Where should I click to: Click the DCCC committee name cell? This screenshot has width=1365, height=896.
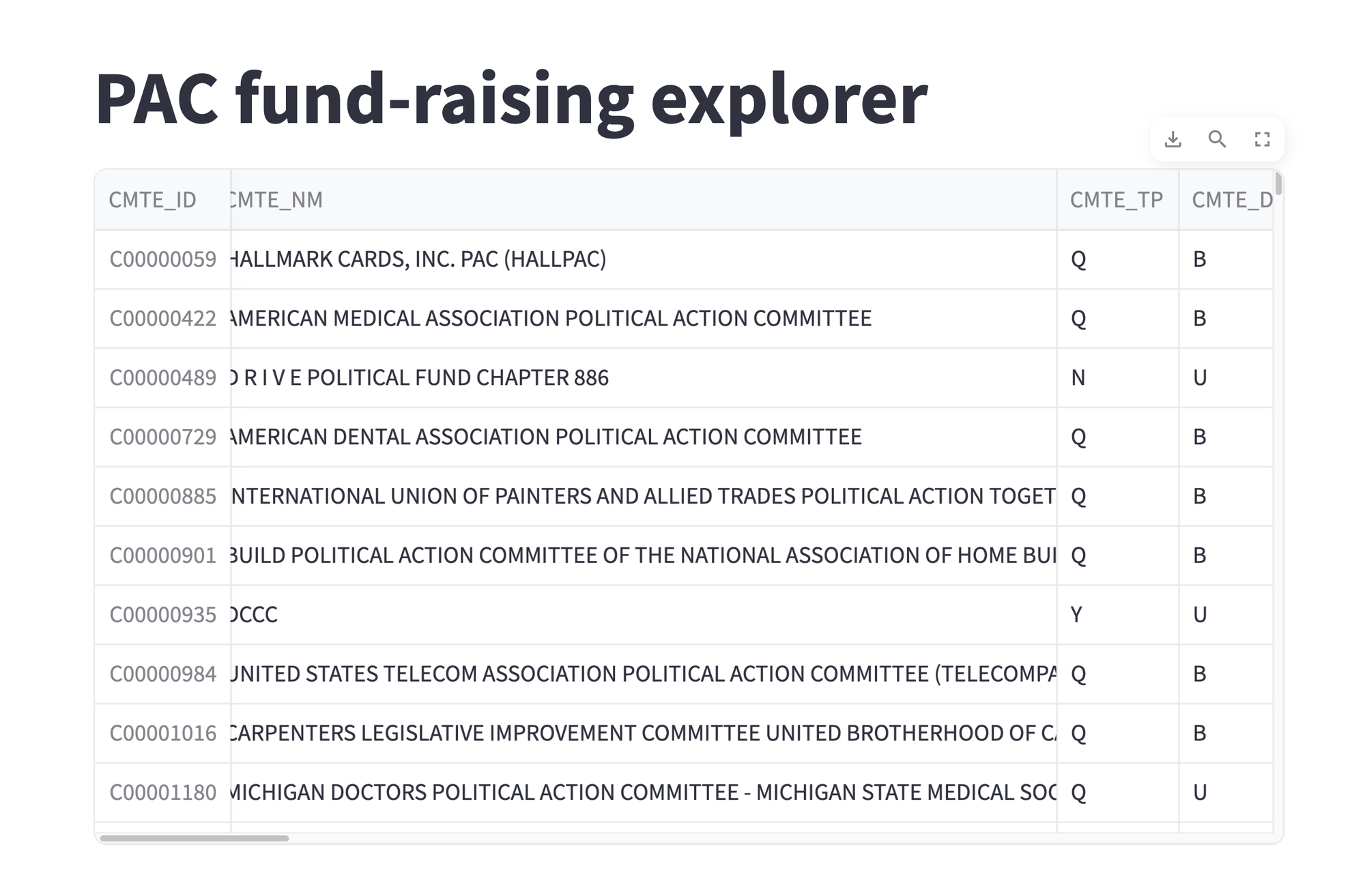click(254, 615)
